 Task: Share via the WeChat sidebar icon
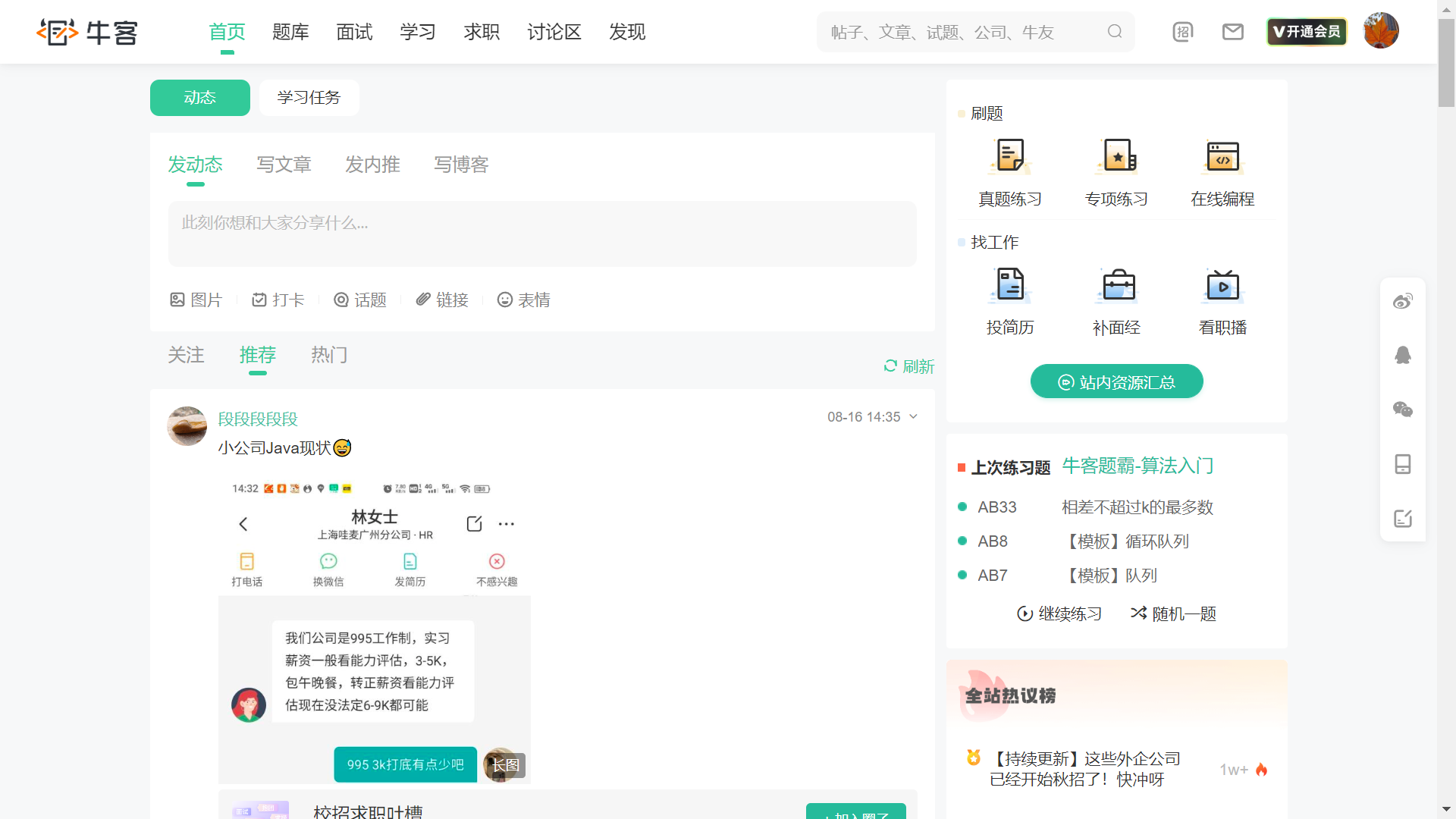coord(1402,409)
